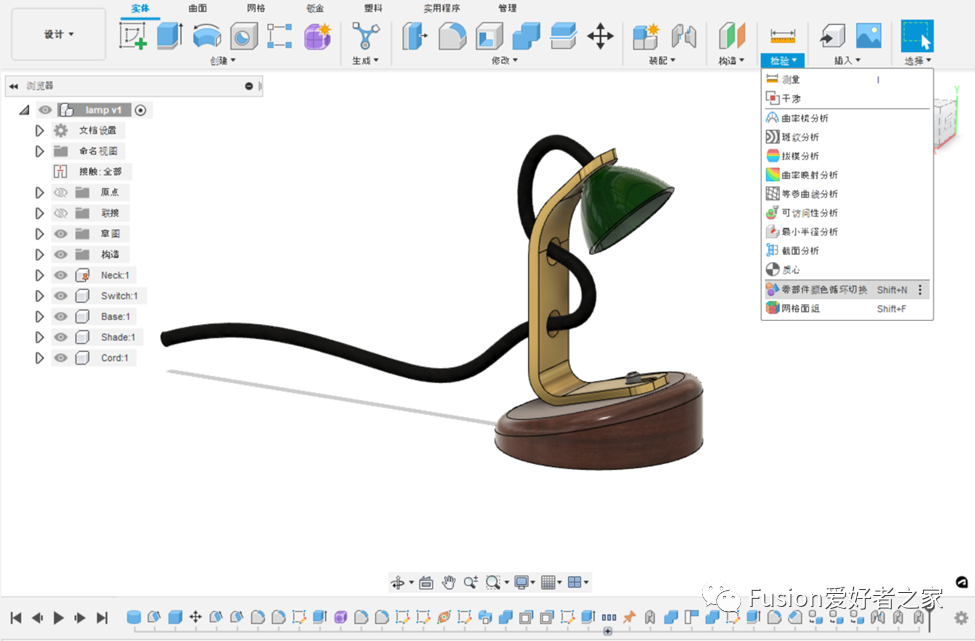Click the Insert Image icon in toolbar
975x641 pixels.
pos(868,36)
